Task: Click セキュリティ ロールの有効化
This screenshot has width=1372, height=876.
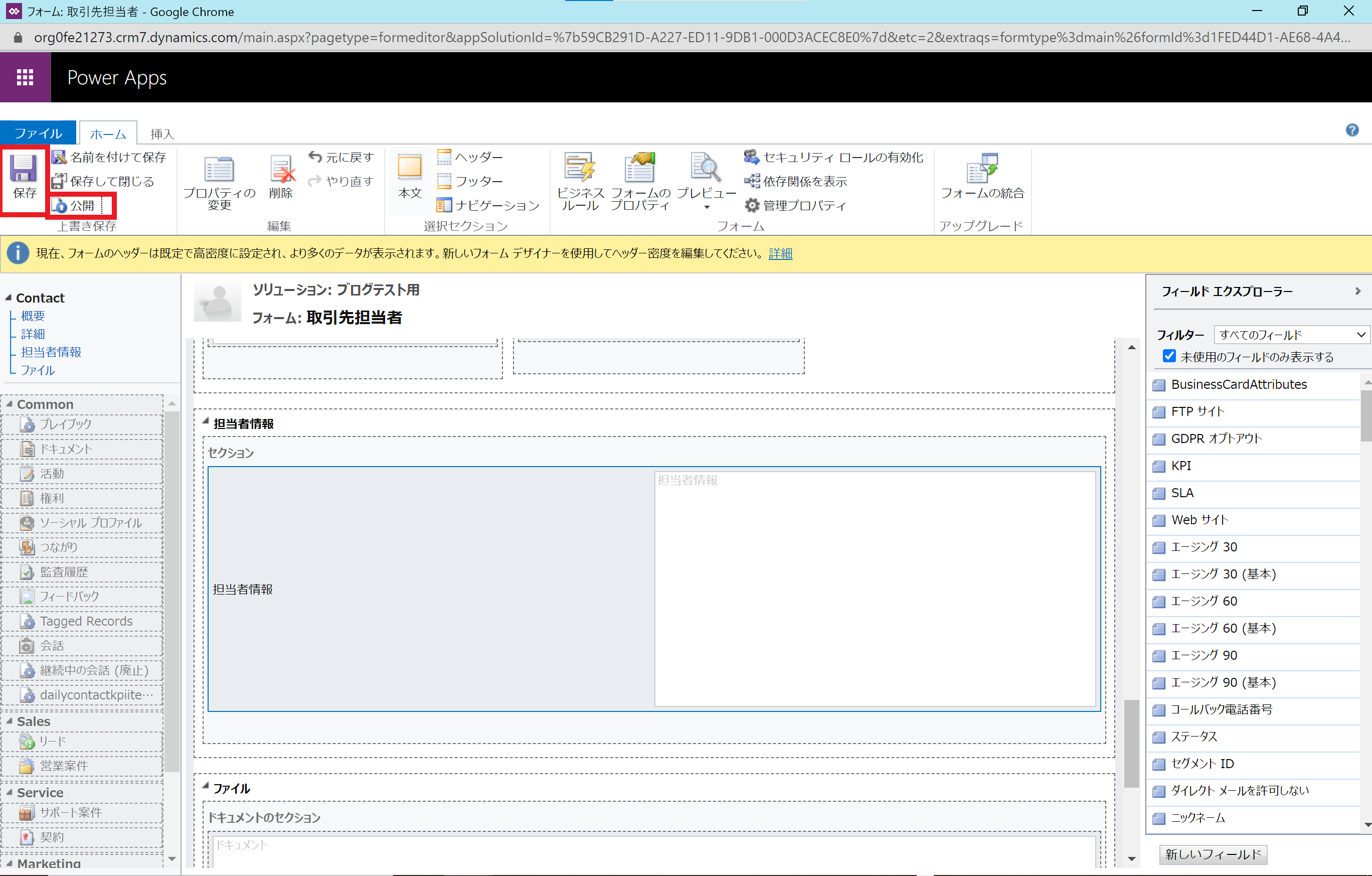Action: pyautogui.click(x=833, y=157)
